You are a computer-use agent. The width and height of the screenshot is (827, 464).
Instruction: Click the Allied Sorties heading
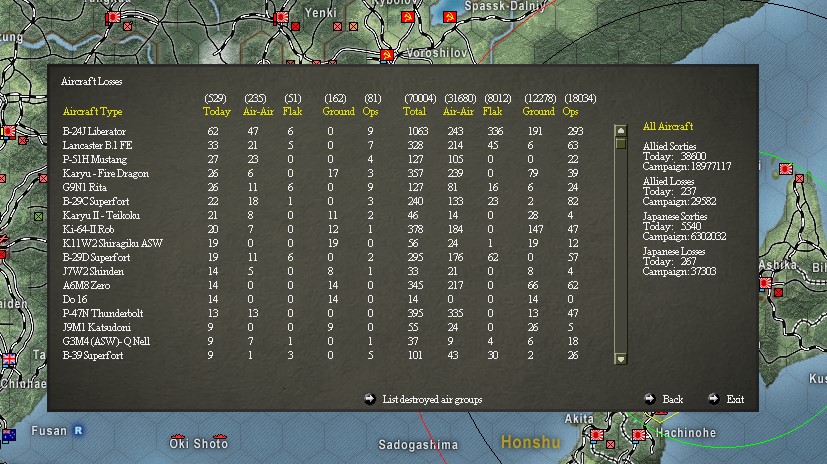point(669,146)
